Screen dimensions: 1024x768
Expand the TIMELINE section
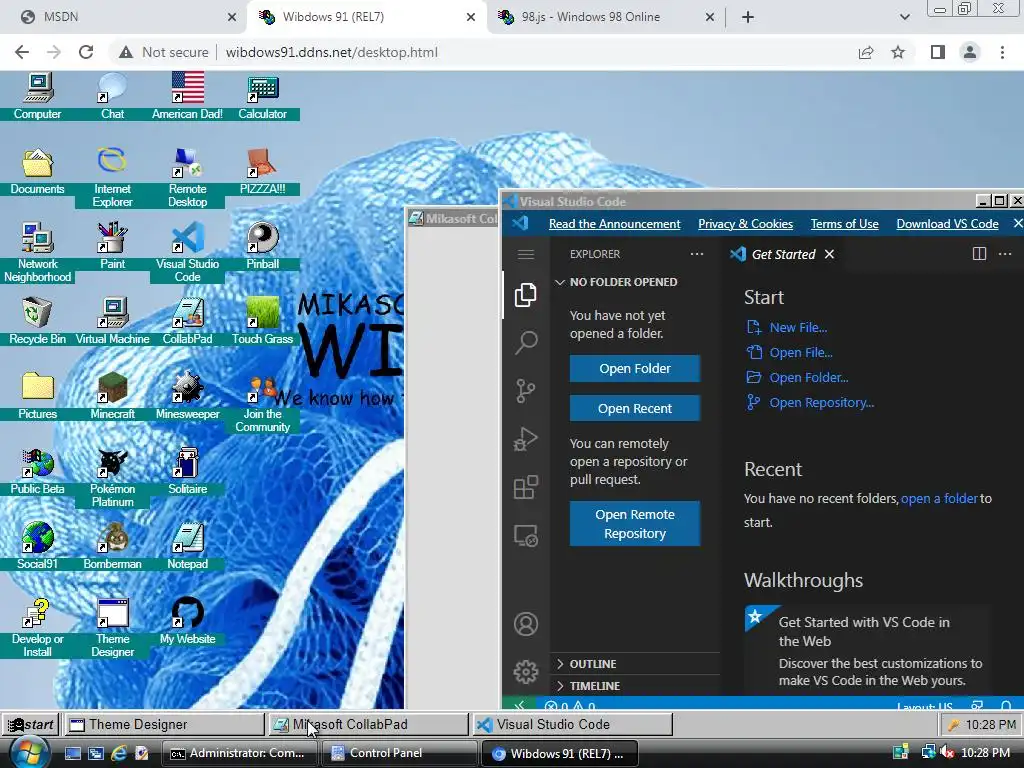click(635, 686)
